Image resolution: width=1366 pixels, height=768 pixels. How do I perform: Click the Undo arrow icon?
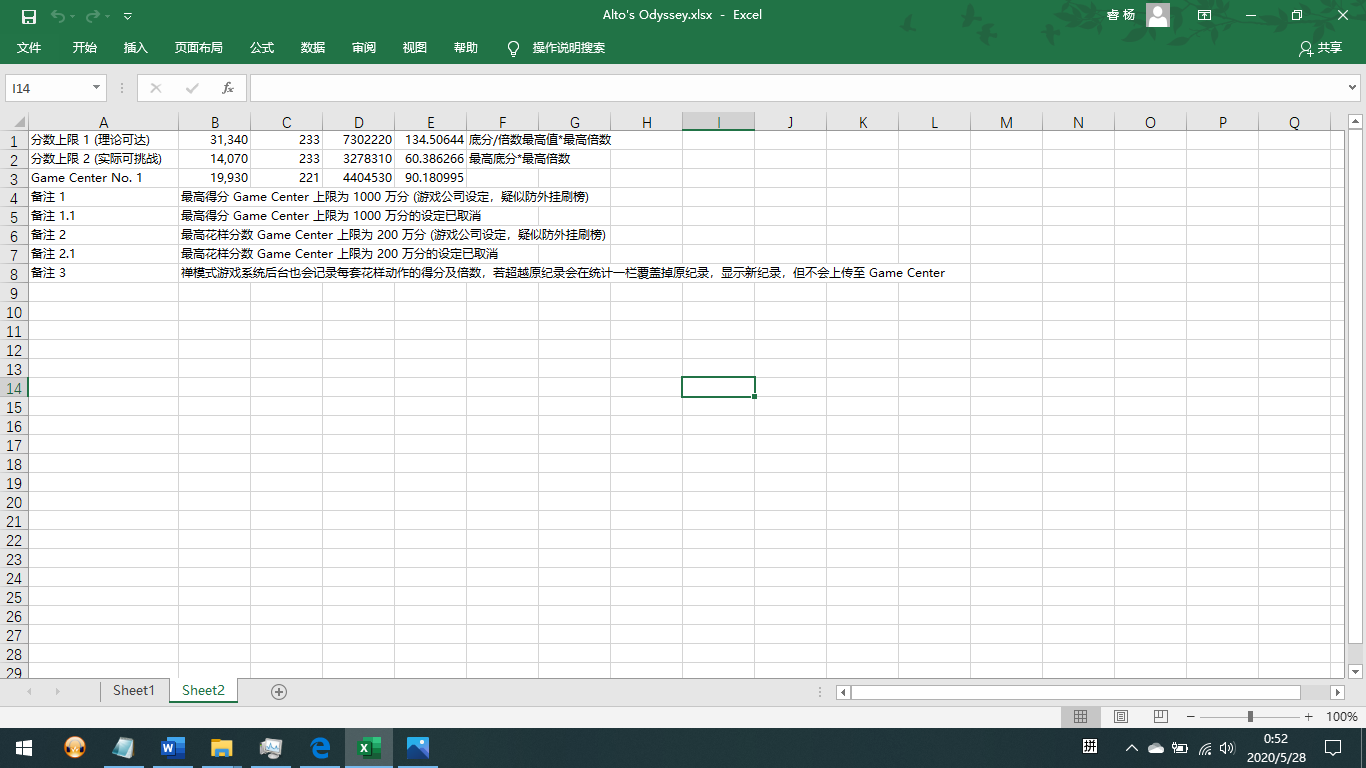[x=58, y=16]
